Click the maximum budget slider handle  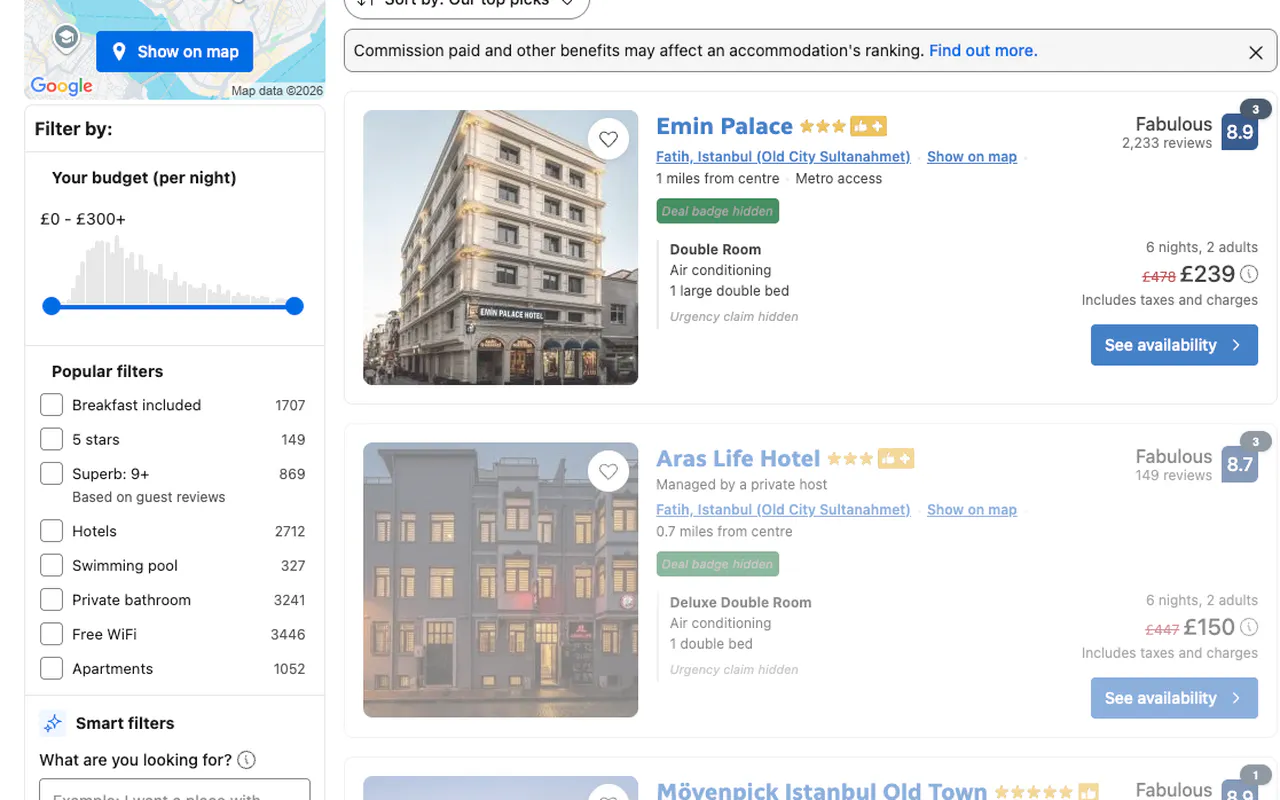(294, 306)
